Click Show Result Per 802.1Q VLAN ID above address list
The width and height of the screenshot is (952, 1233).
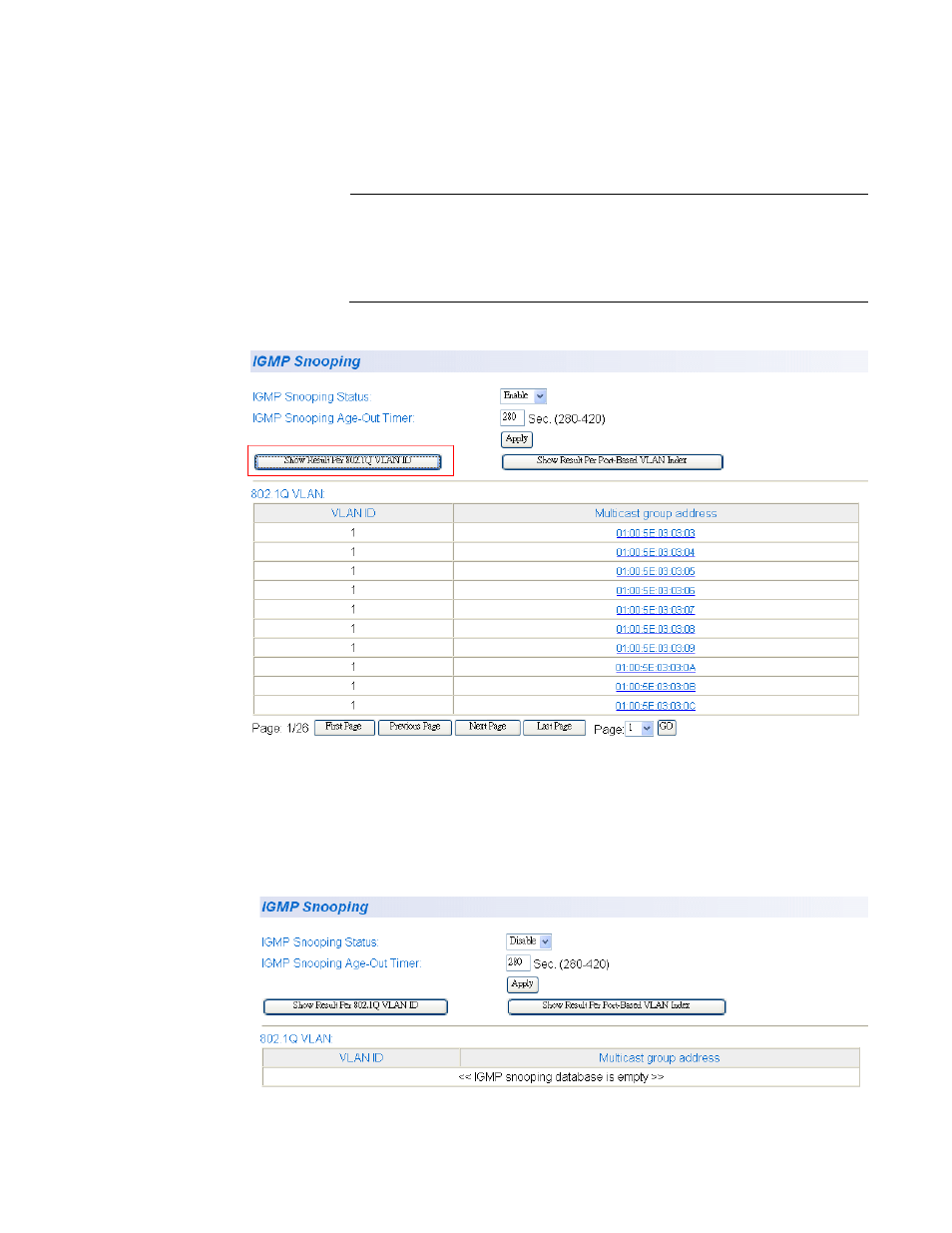[x=347, y=461]
